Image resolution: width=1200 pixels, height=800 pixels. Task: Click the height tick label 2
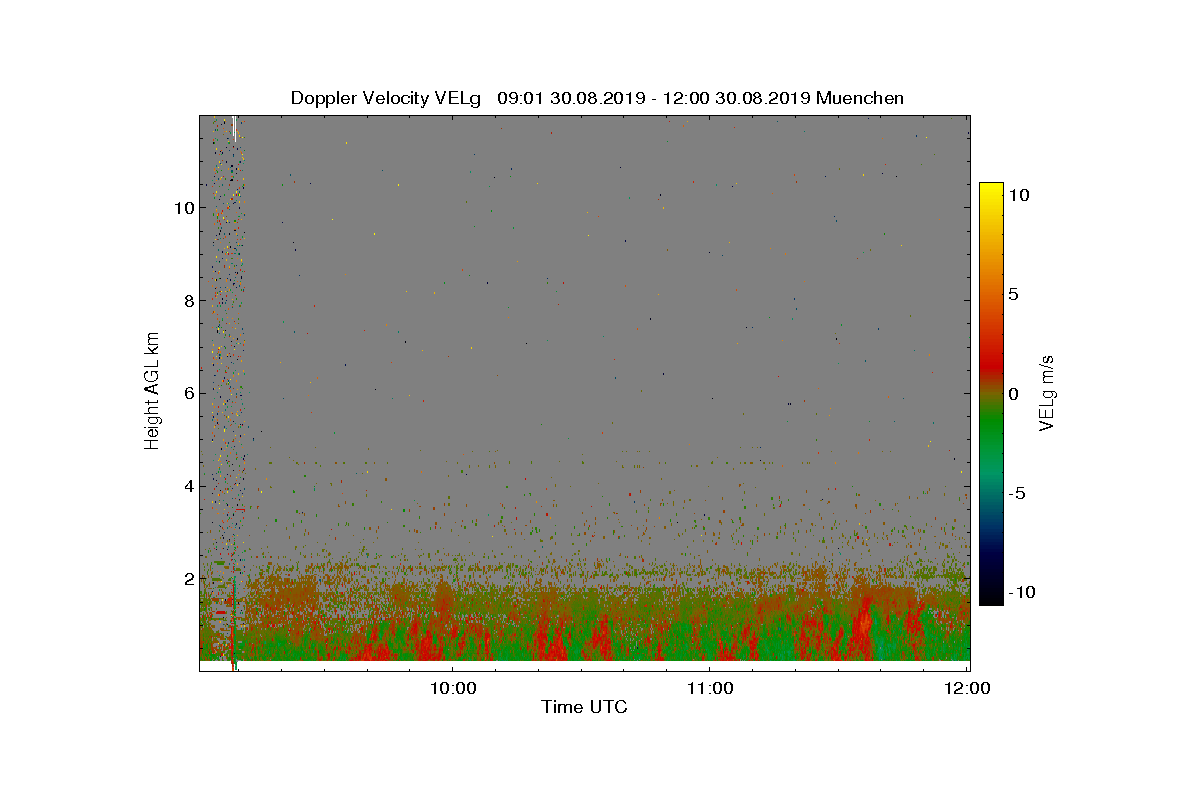pyautogui.click(x=187, y=579)
